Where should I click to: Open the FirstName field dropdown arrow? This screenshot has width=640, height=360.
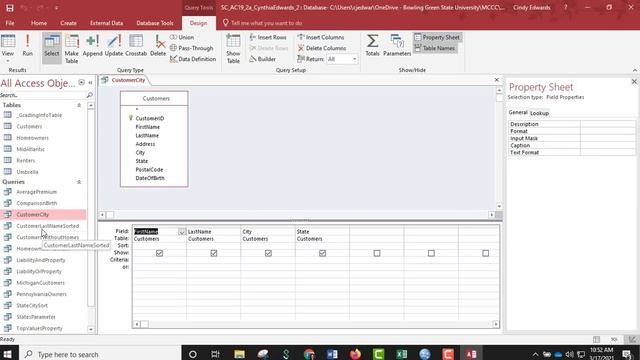coord(182,232)
